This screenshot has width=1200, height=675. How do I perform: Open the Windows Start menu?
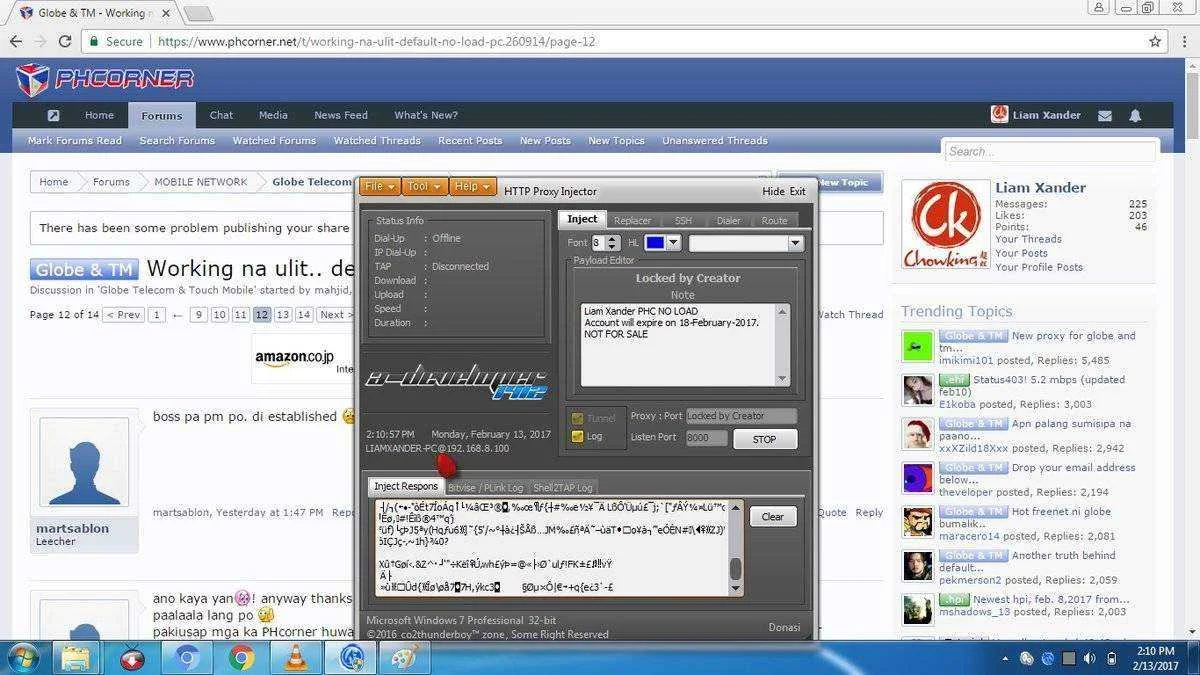click(21, 658)
